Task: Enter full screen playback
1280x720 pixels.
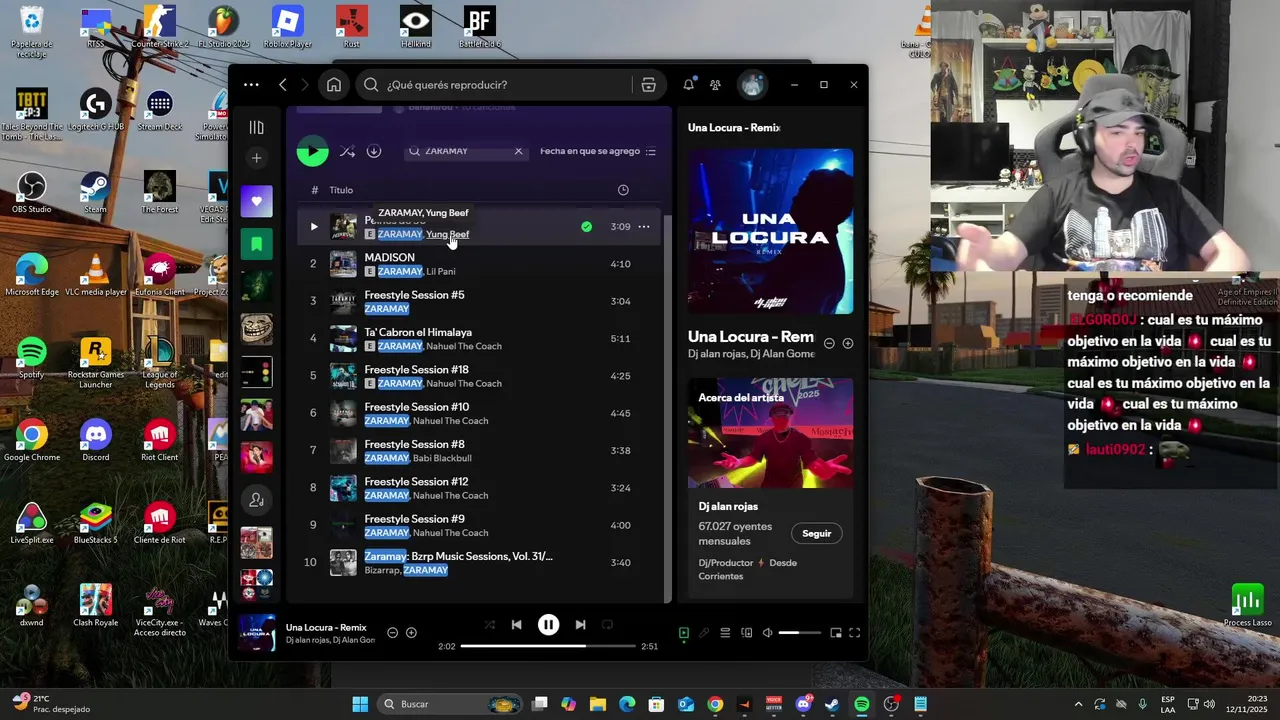Action: [x=855, y=633]
